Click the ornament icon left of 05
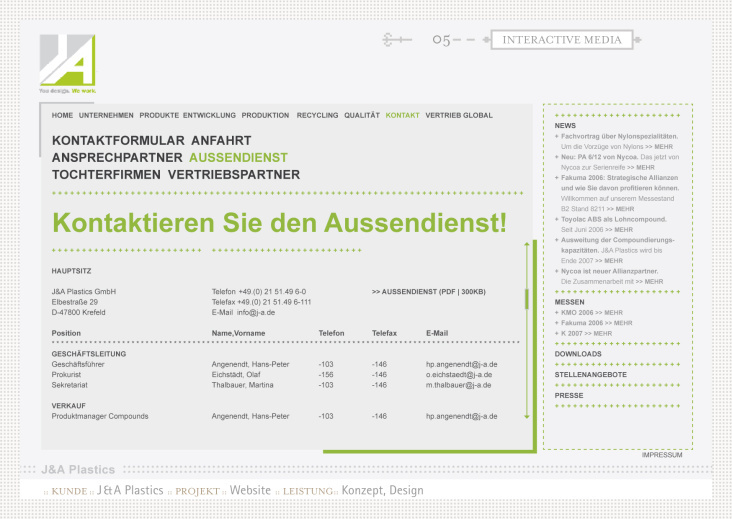 (x=397, y=40)
